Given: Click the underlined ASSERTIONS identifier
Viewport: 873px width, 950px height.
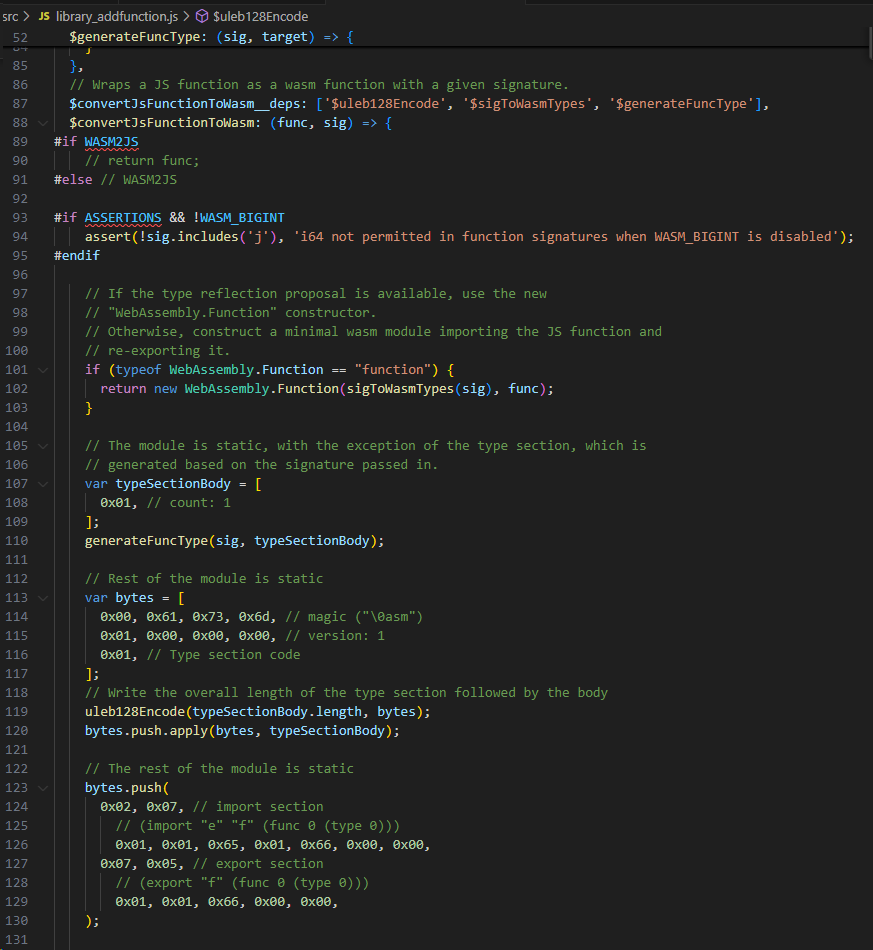Looking at the screenshot, I should 123,218.
